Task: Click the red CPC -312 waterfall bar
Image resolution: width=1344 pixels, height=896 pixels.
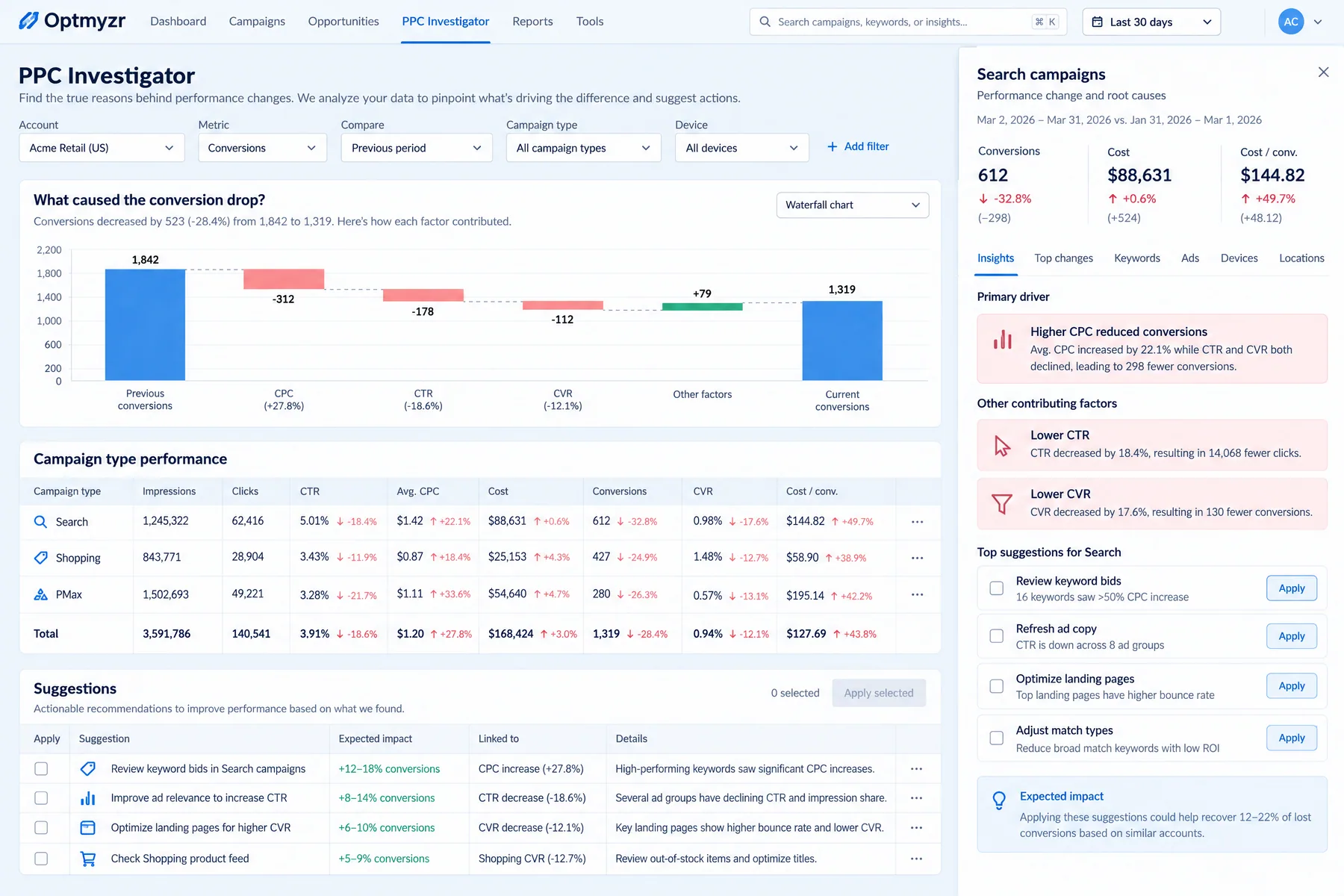Action: (x=284, y=279)
